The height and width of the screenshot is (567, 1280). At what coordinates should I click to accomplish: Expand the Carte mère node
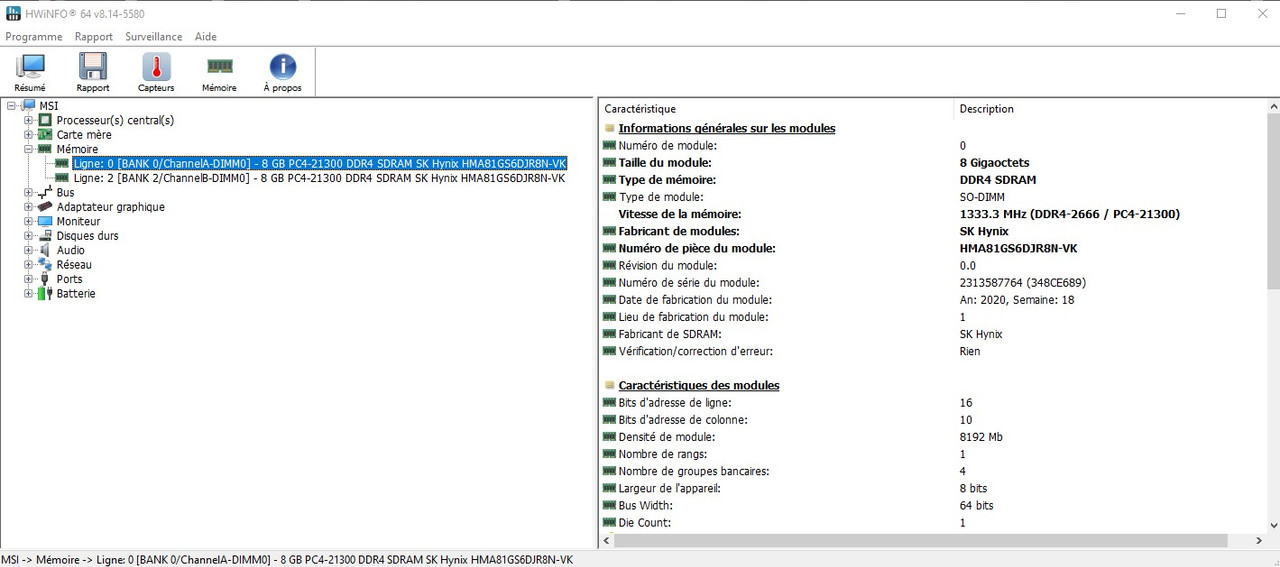pyautogui.click(x=29, y=134)
